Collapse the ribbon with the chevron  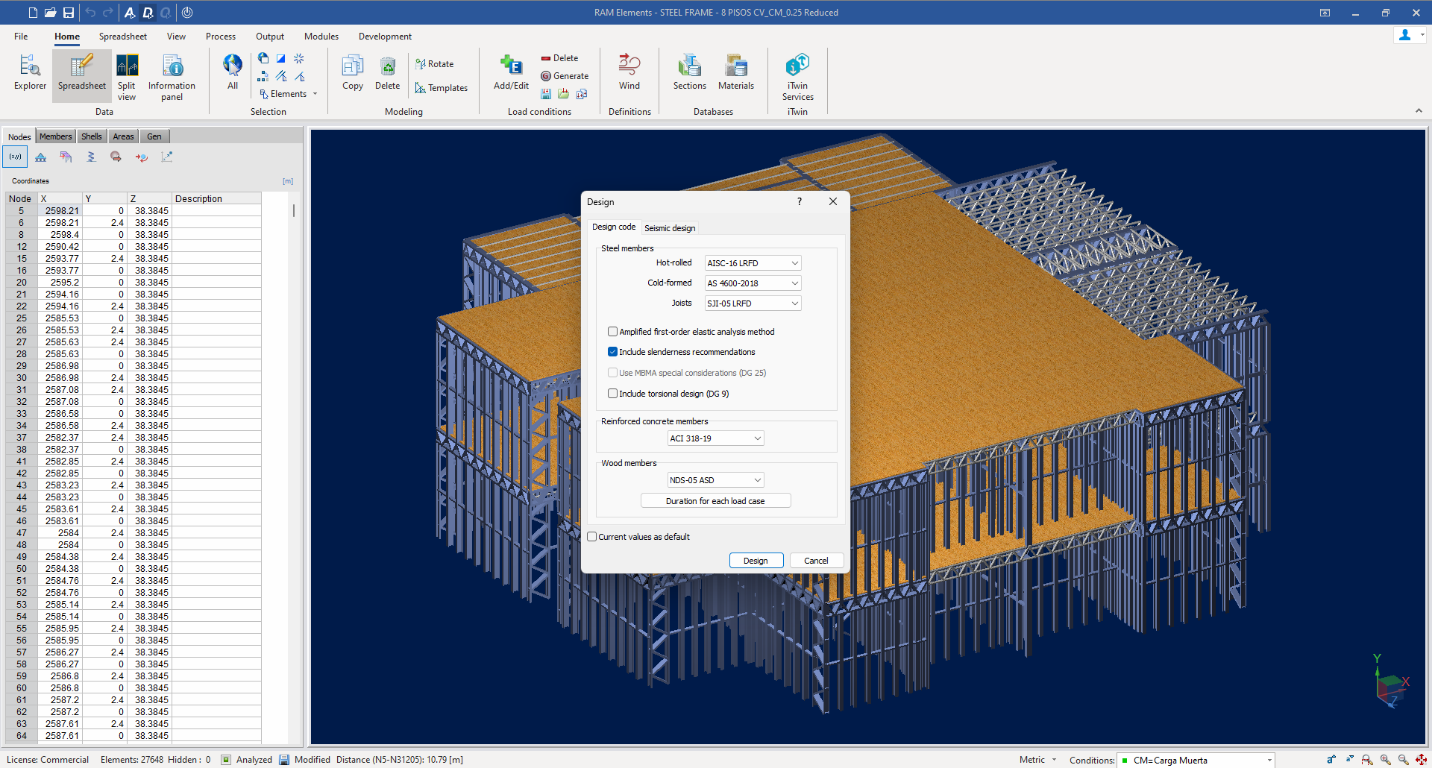pyautogui.click(x=1418, y=111)
